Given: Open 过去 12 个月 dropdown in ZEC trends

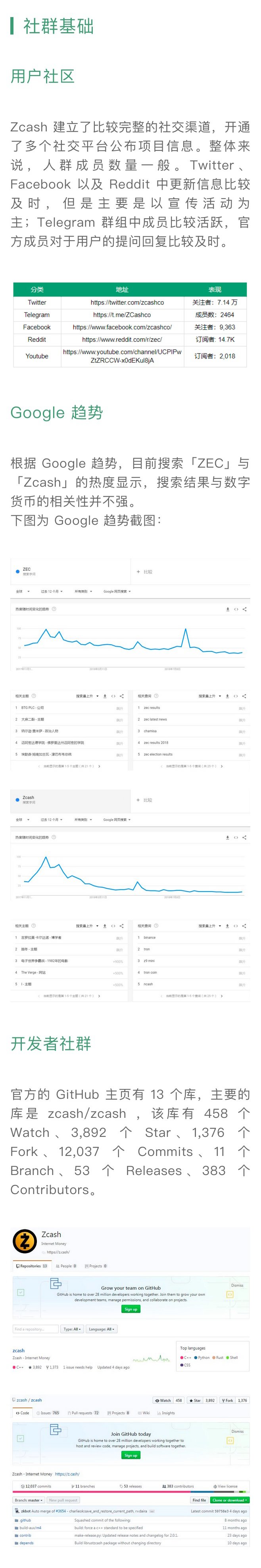Looking at the screenshot, I should tap(52, 591).
